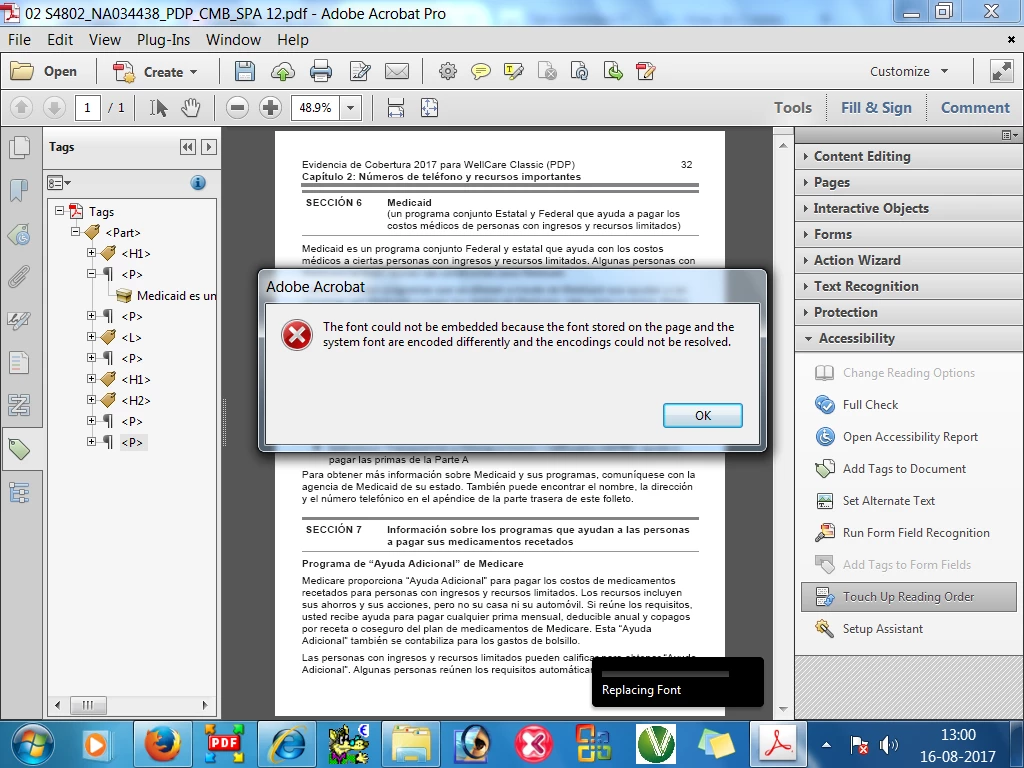Collapse the <Part> tag node

[x=75, y=232]
